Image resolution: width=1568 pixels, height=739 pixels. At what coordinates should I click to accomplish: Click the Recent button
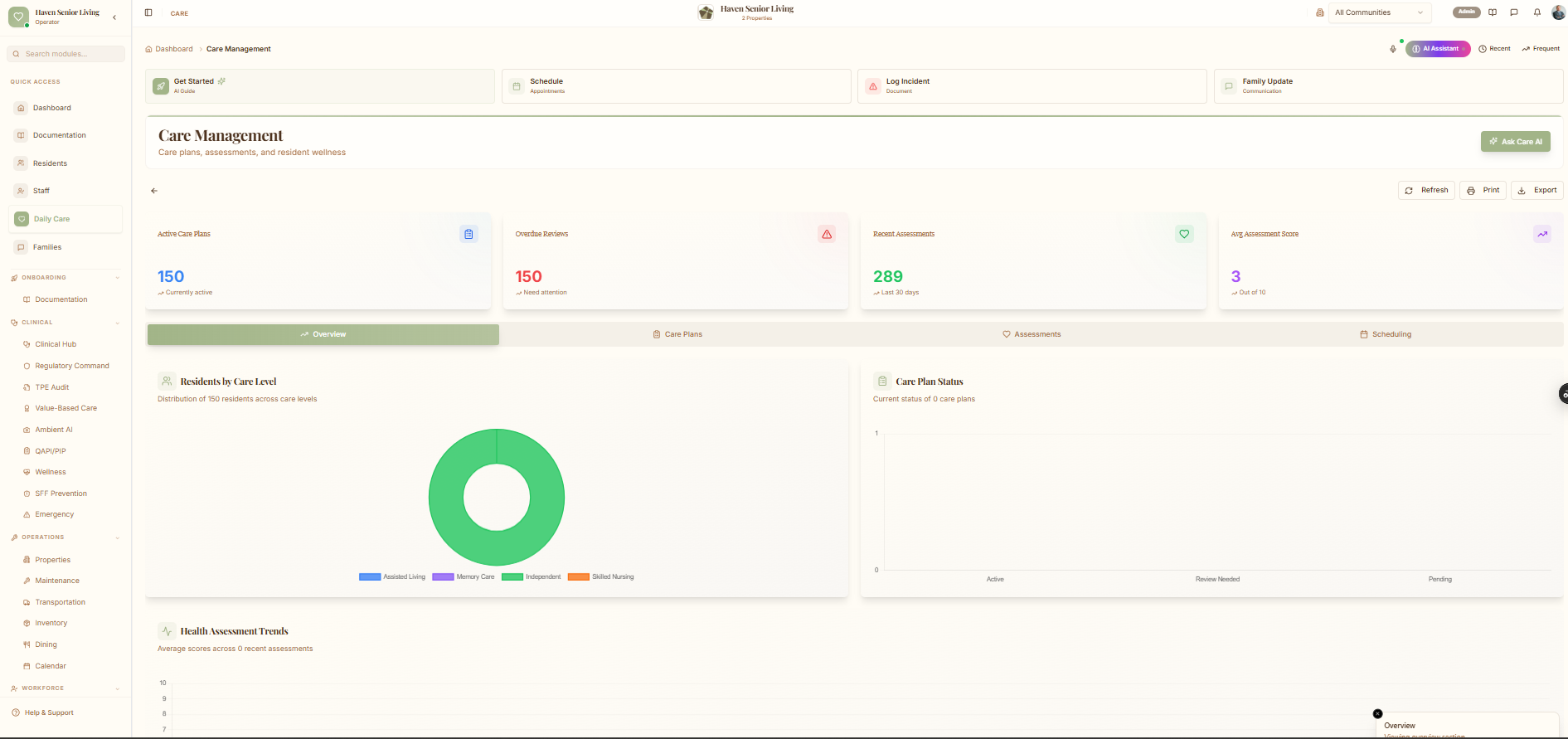1494,49
